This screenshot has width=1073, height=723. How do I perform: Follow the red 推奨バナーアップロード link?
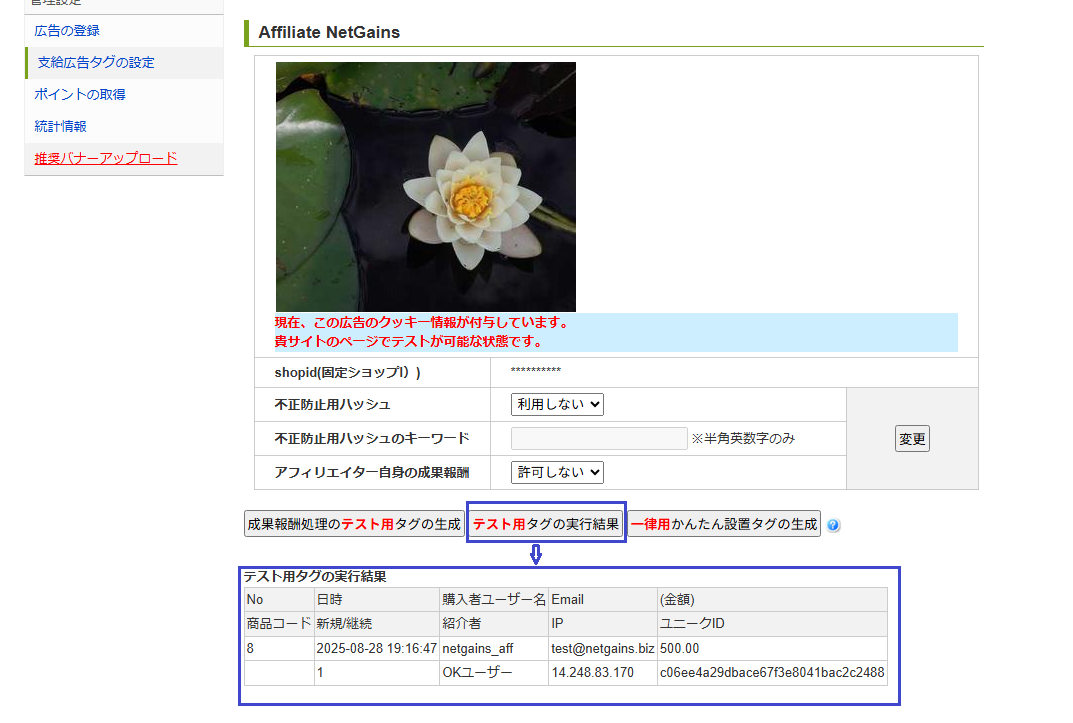(x=106, y=158)
